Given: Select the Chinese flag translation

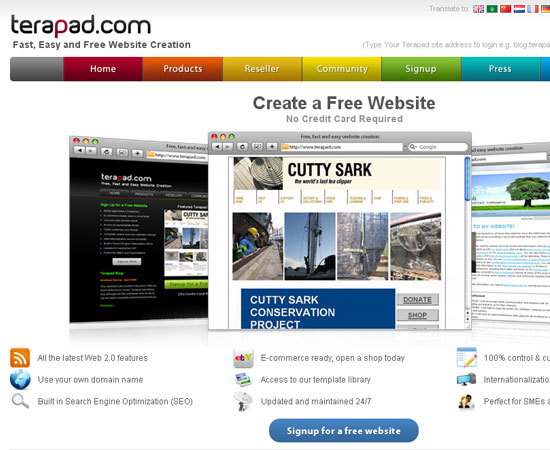Looking at the screenshot, I should coord(505,9).
